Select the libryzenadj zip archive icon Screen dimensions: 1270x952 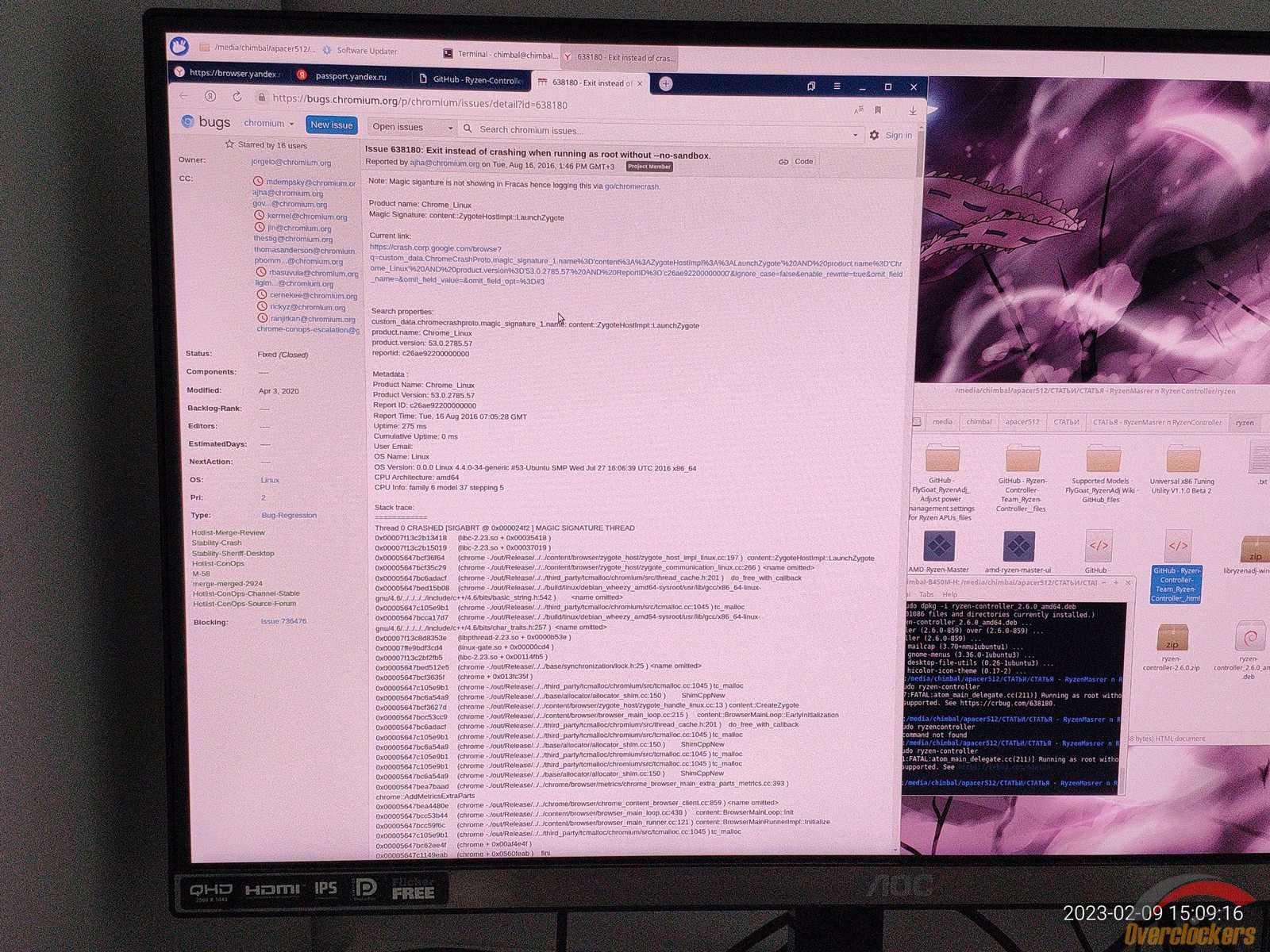point(1254,549)
